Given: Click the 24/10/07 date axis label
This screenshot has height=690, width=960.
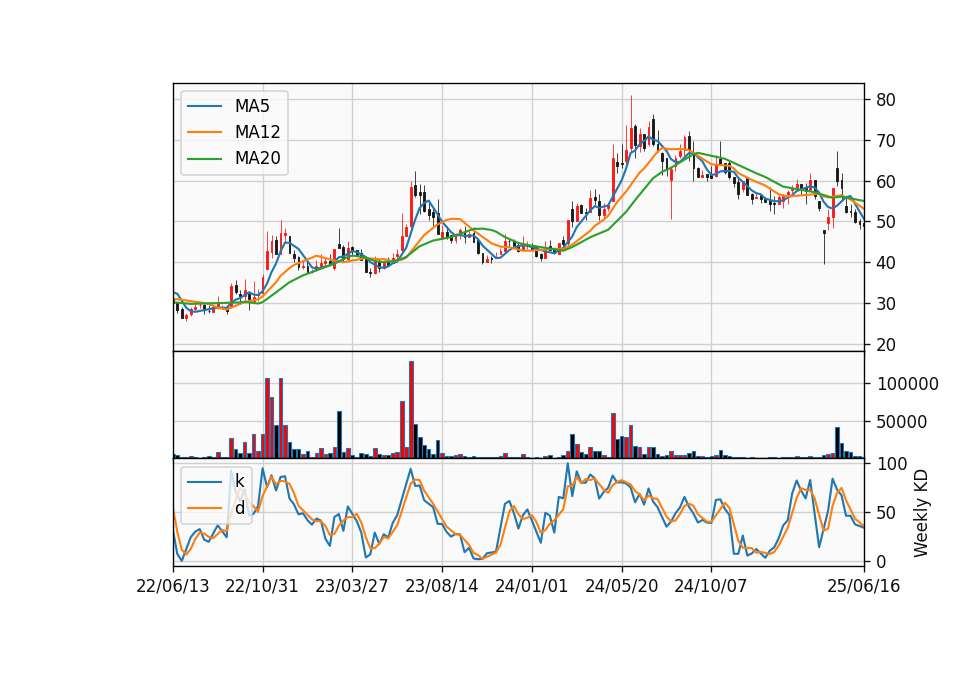Looking at the screenshot, I should click(x=711, y=586).
